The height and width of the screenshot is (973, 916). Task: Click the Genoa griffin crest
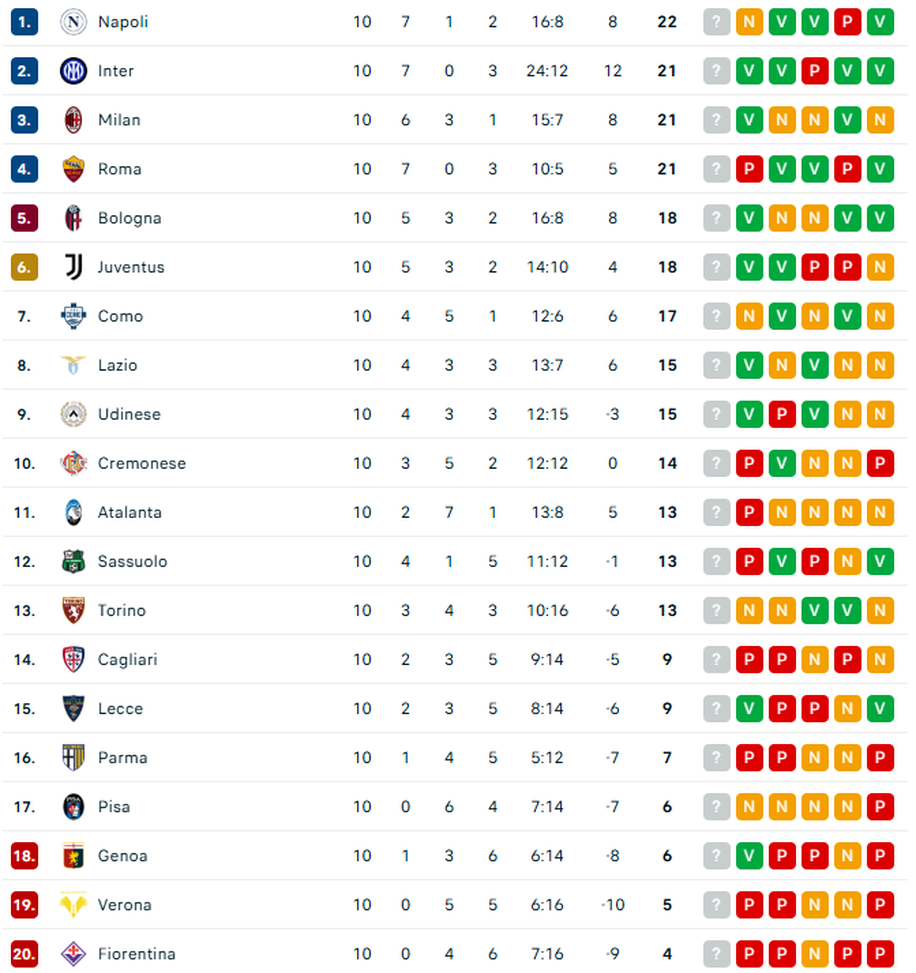[x=73, y=855]
